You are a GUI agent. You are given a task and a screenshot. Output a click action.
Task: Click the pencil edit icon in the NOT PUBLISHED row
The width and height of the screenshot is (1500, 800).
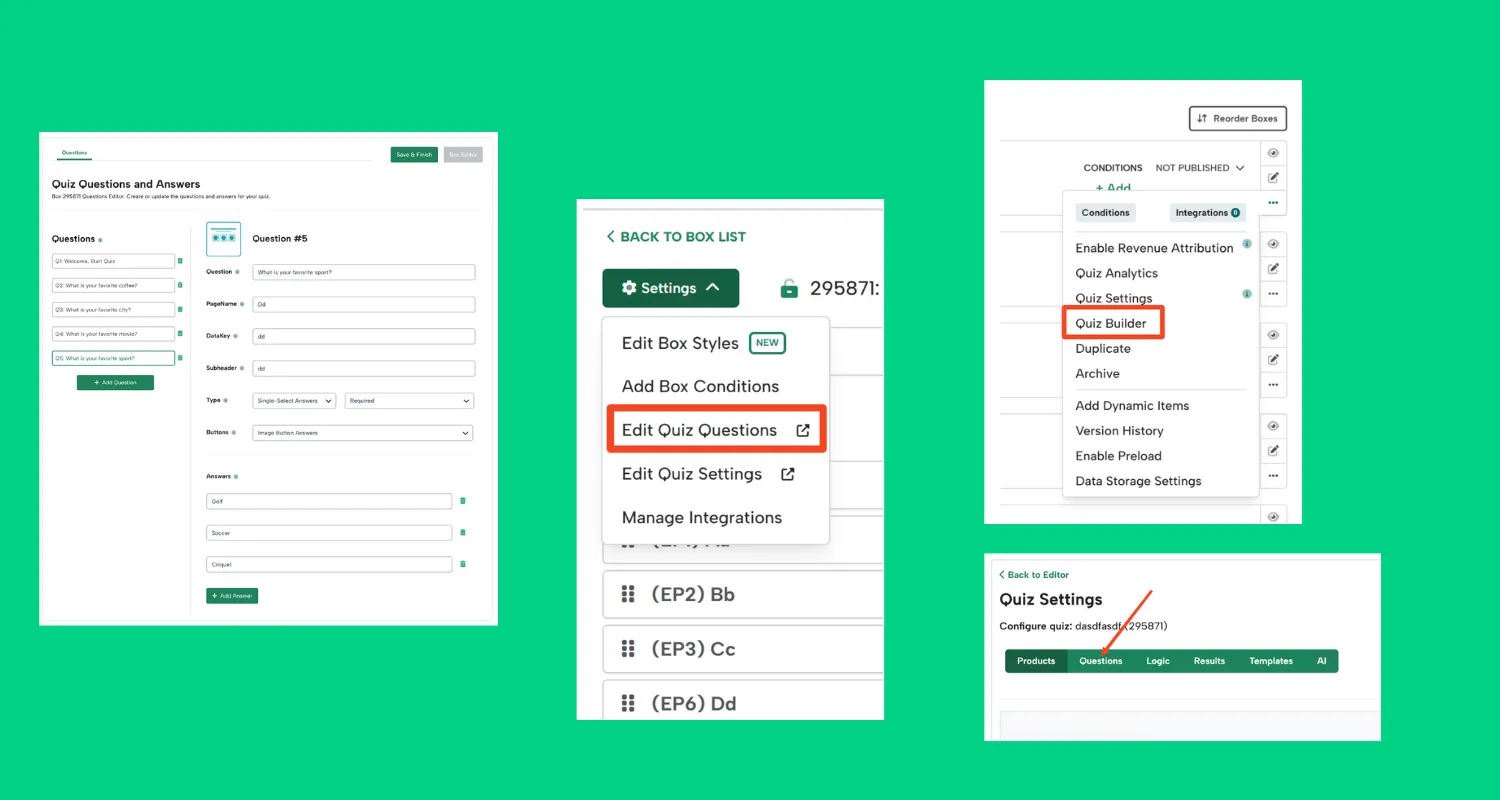point(1273,177)
